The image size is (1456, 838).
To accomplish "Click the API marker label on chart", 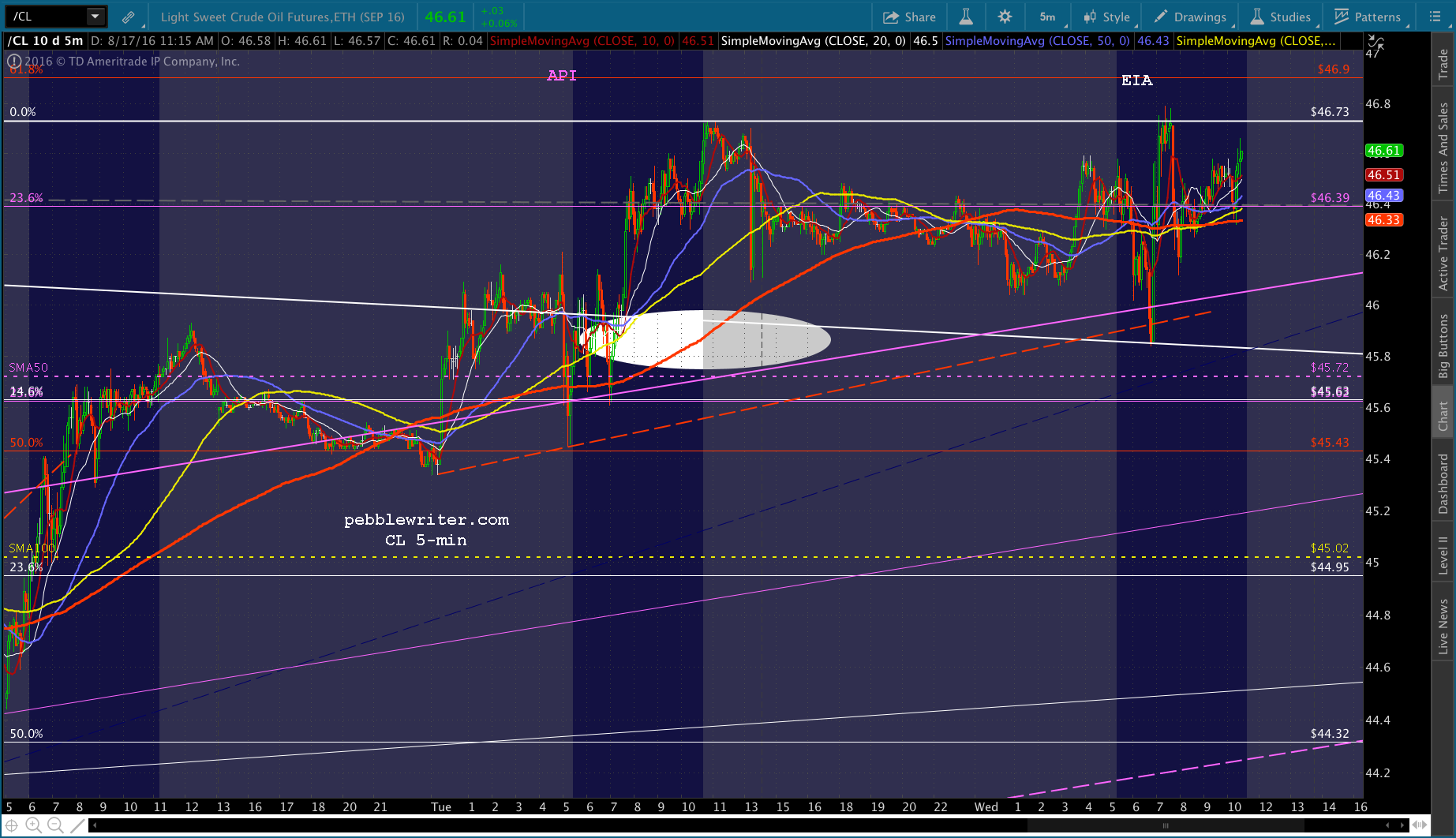I will tap(562, 76).
